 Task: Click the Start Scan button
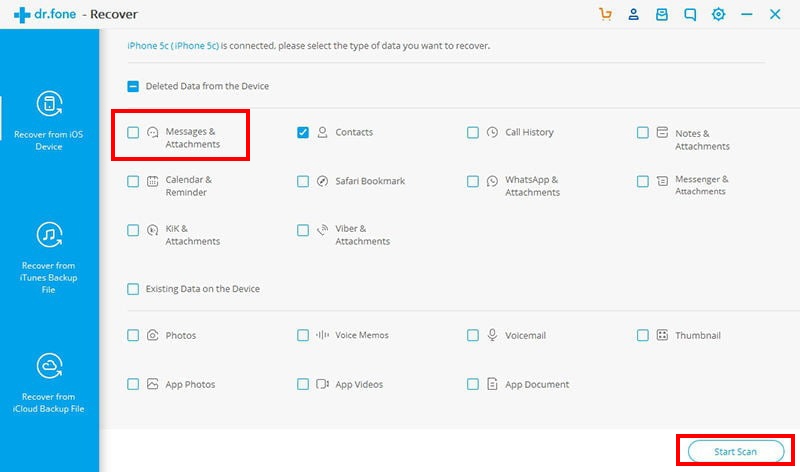tap(735, 451)
